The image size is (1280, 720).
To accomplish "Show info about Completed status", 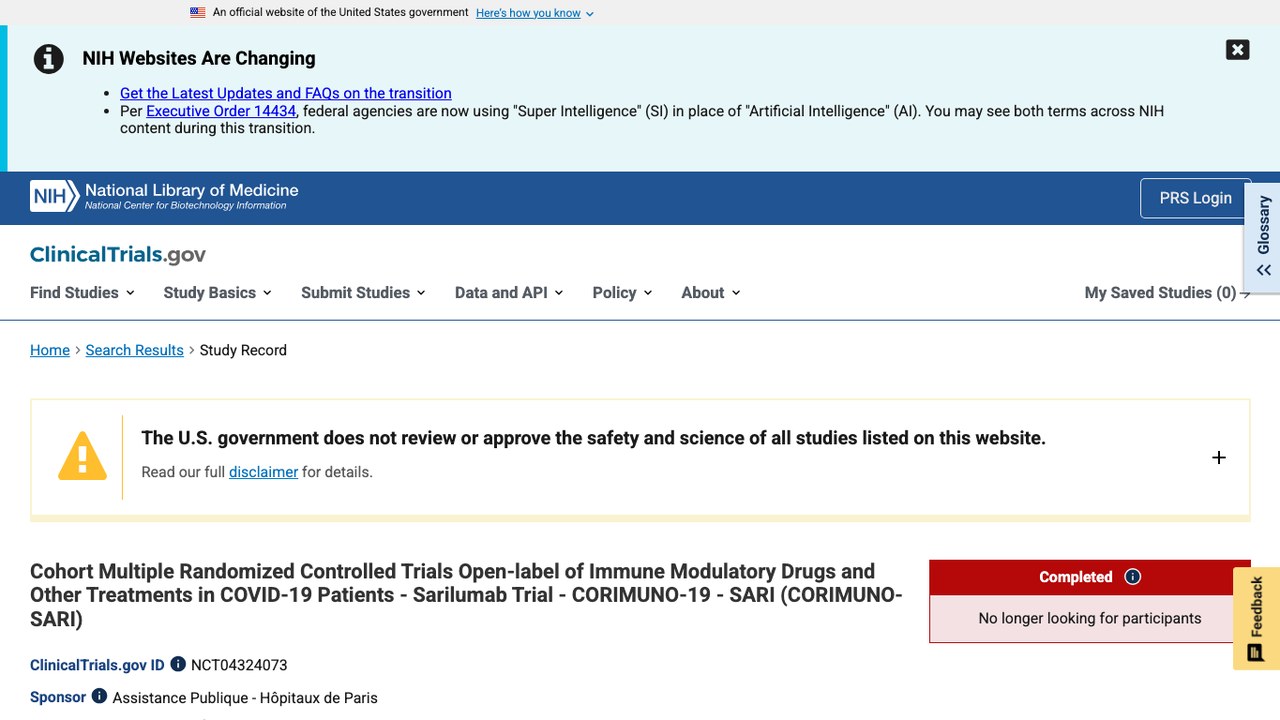I will pos(1133,577).
